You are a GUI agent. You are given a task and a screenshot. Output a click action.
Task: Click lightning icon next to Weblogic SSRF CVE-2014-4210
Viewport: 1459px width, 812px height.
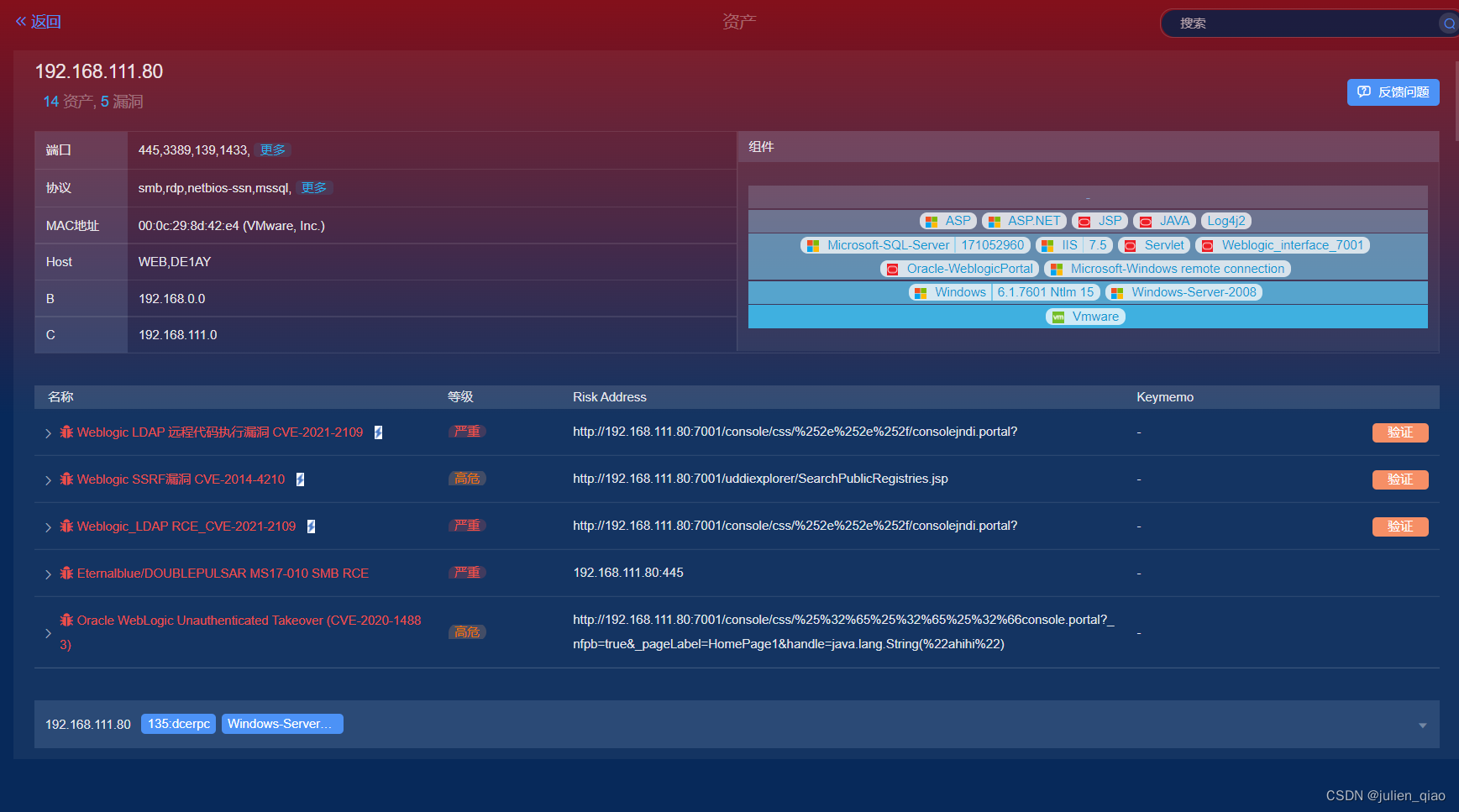pos(300,479)
